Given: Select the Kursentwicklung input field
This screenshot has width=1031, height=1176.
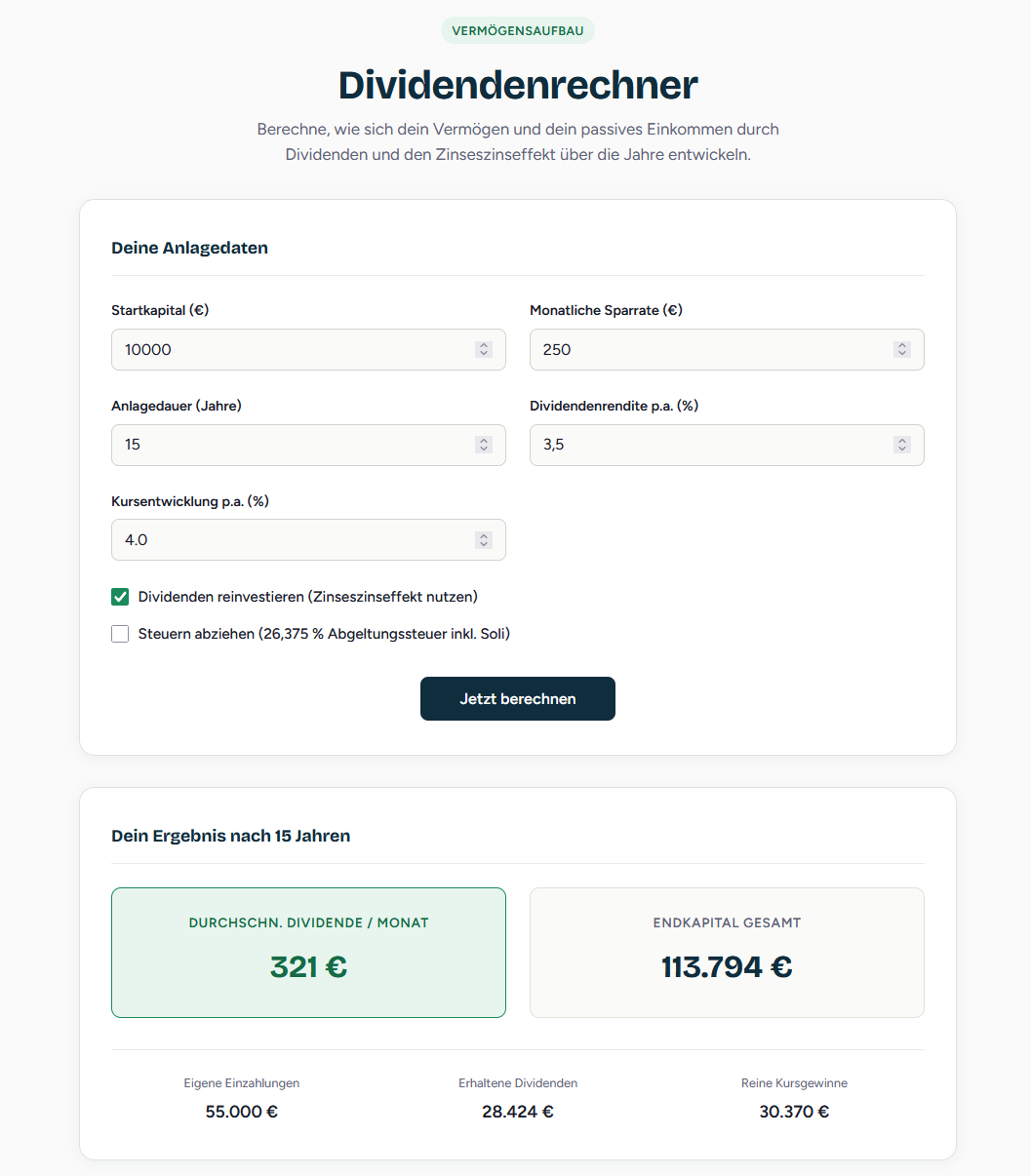Looking at the screenshot, I should pos(293,539).
